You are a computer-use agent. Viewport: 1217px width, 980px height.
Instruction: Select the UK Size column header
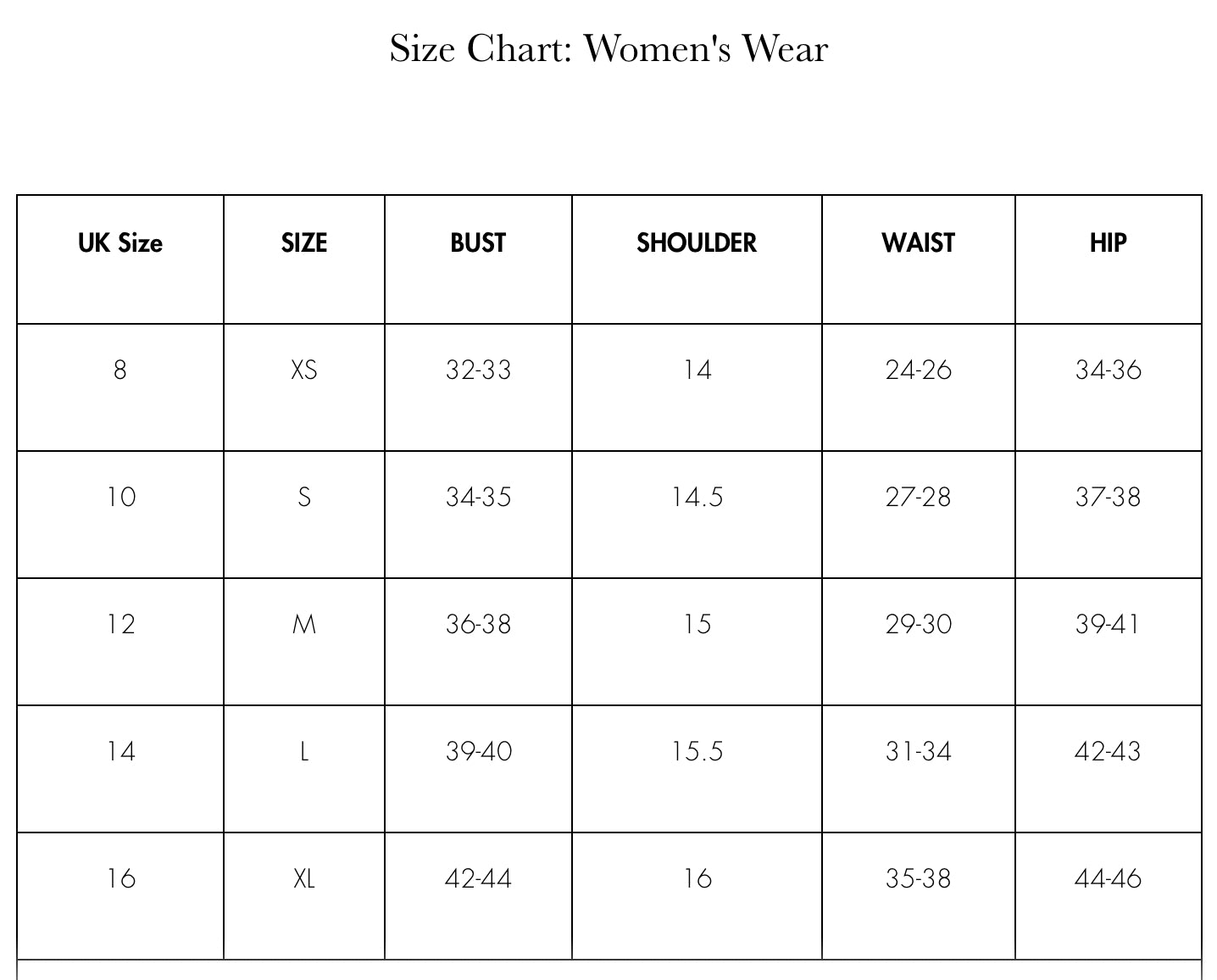point(119,243)
